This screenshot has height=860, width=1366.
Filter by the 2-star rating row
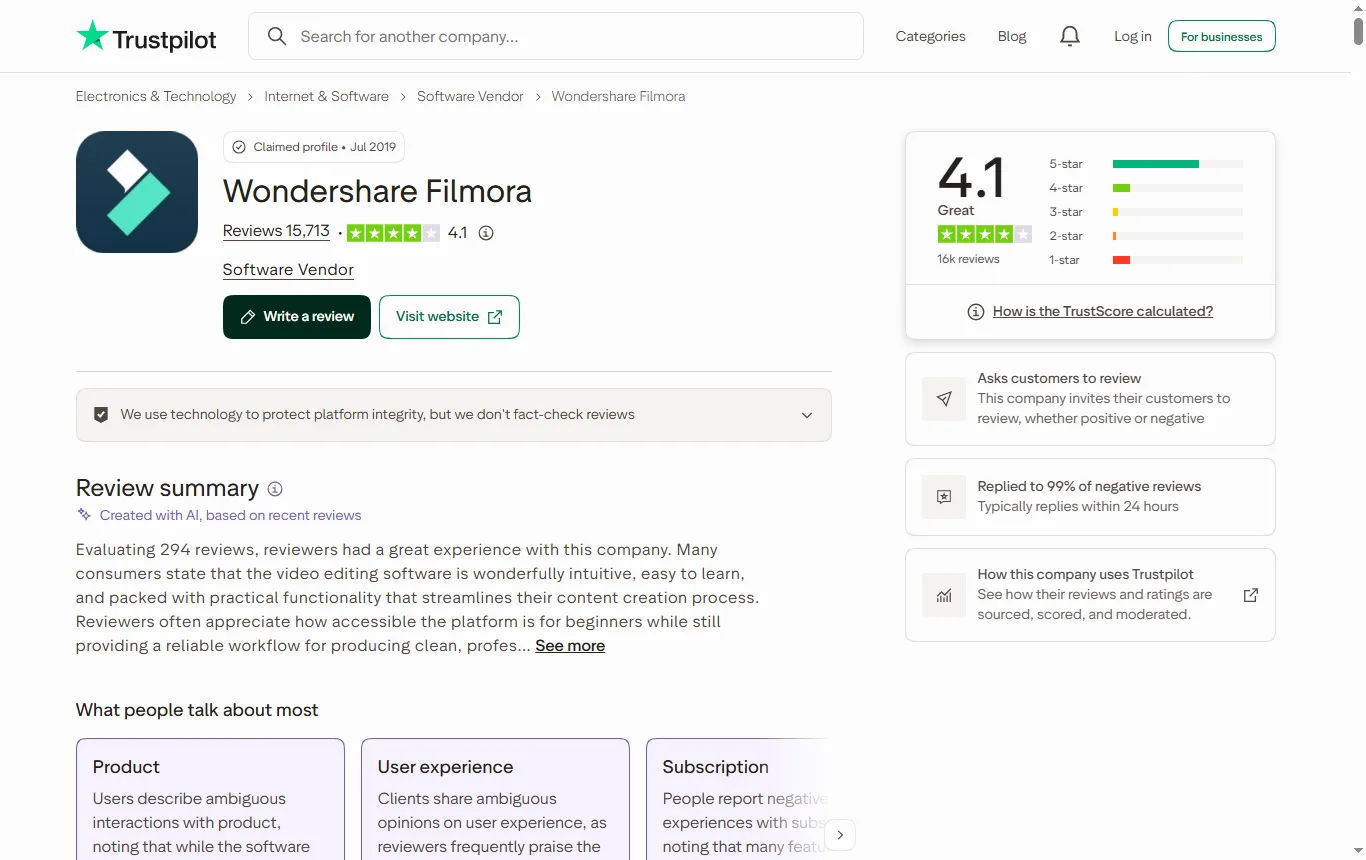click(x=1146, y=236)
